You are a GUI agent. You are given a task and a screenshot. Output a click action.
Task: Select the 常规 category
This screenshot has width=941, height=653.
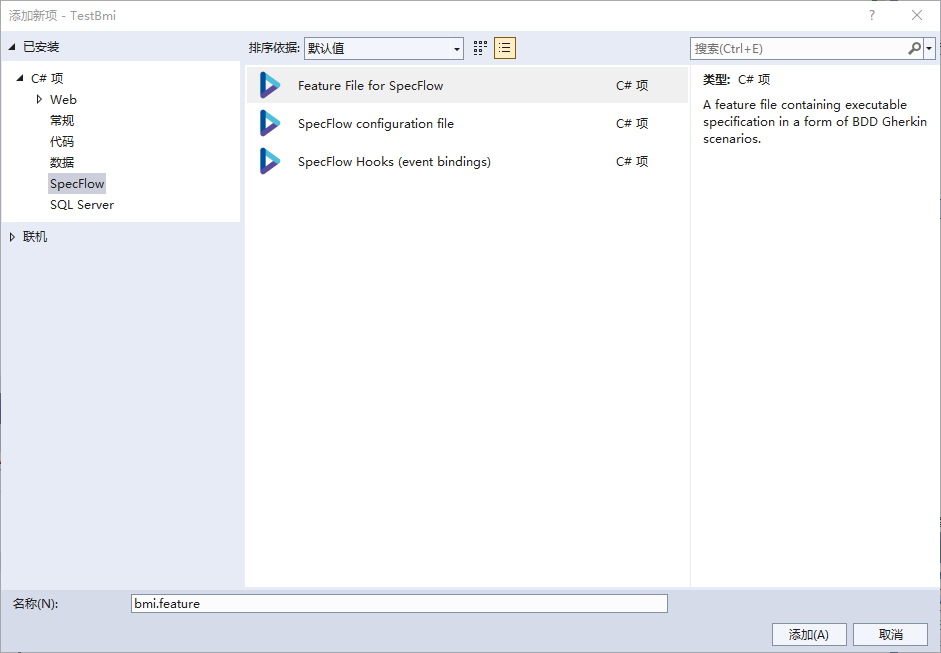pos(62,121)
